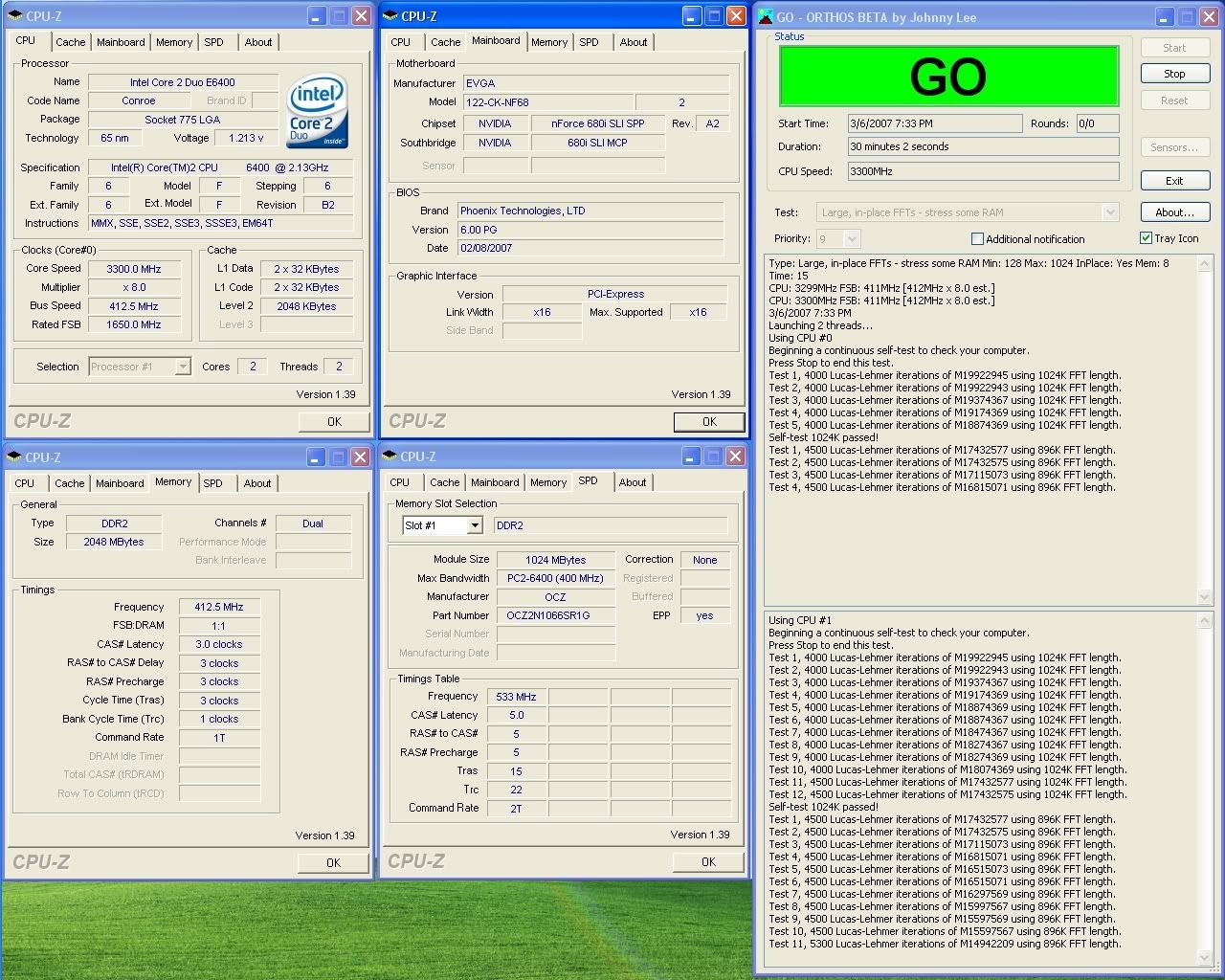The width and height of the screenshot is (1225, 980).
Task: Click OK in the Mainboard tab window
Action: pos(709,421)
